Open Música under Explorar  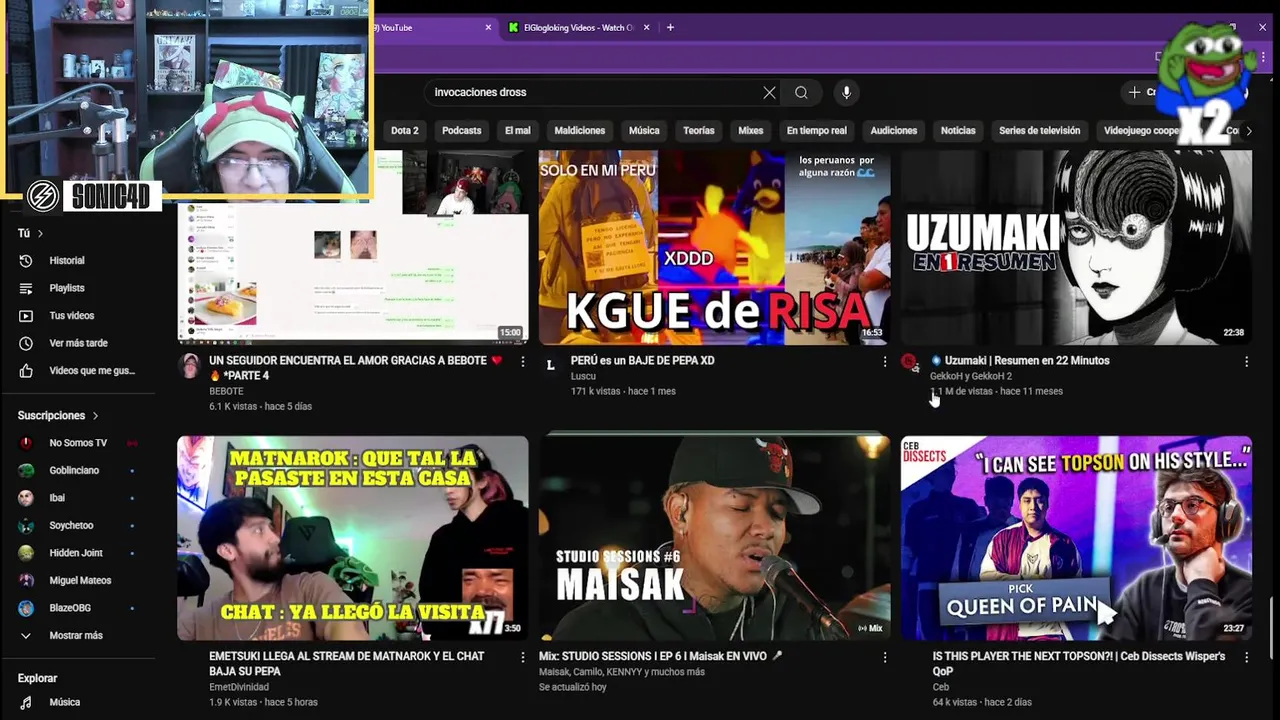point(64,702)
